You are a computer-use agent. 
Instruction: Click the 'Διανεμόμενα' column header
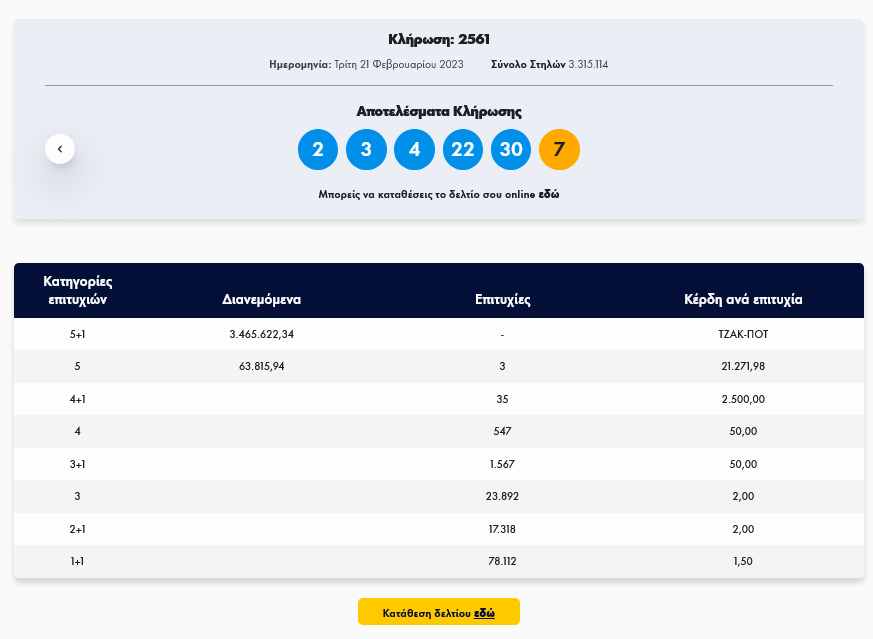(261, 299)
